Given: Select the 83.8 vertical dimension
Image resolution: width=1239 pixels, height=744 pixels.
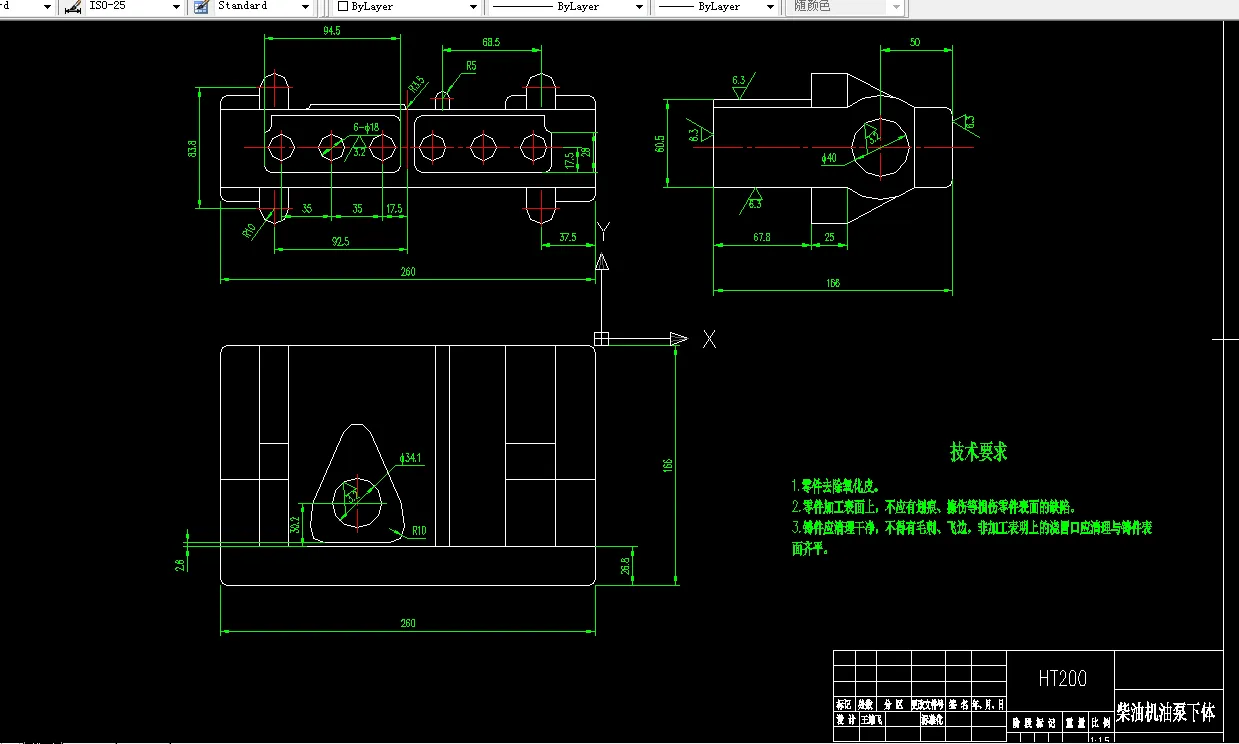Looking at the screenshot, I should [x=191, y=148].
